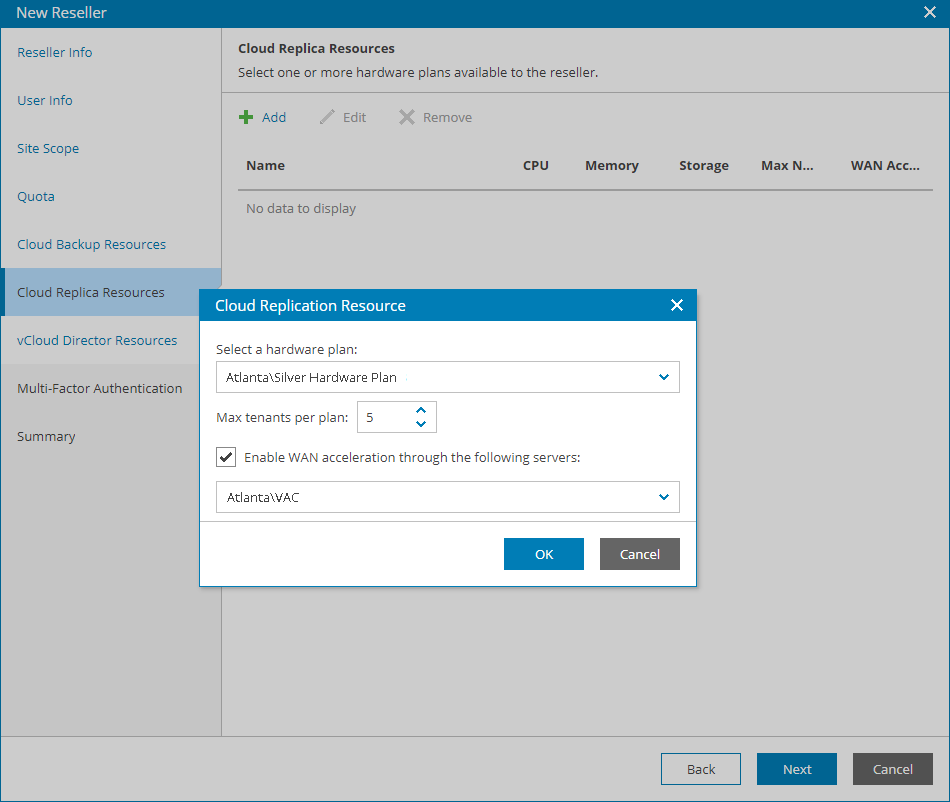Uncheck Enable WAN acceleration checkbox
Screen dimensions: 950x802
(226, 458)
